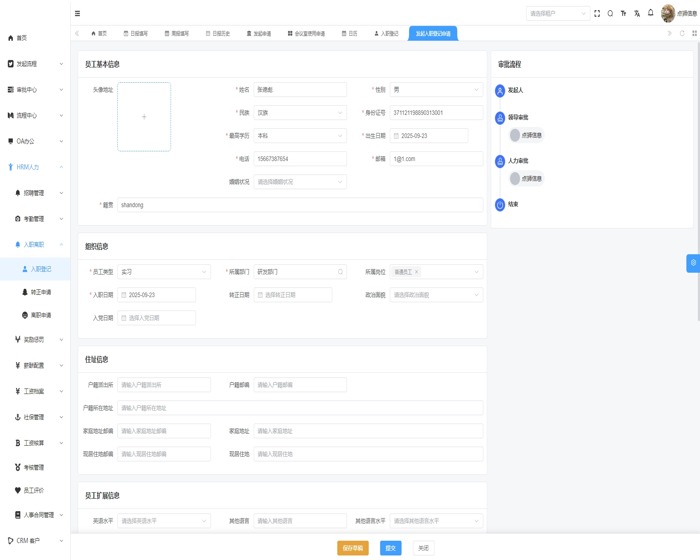Click the 结束 node icon in approval flow
This screenshot has width=700, height=560.
click(500, 204)
